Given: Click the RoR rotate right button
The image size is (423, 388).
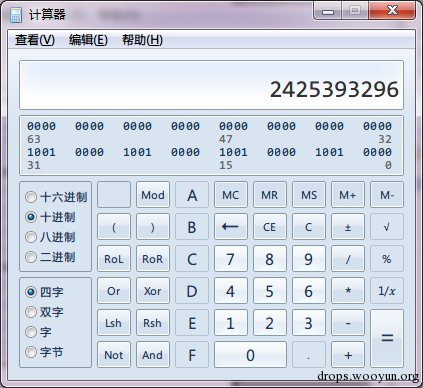Looking at the screenshot, I should pyautogui.click(x=153, y=259).
